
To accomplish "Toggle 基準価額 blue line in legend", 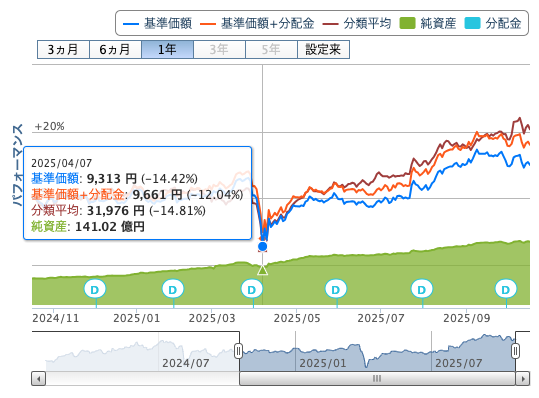I will coord(157,23).
